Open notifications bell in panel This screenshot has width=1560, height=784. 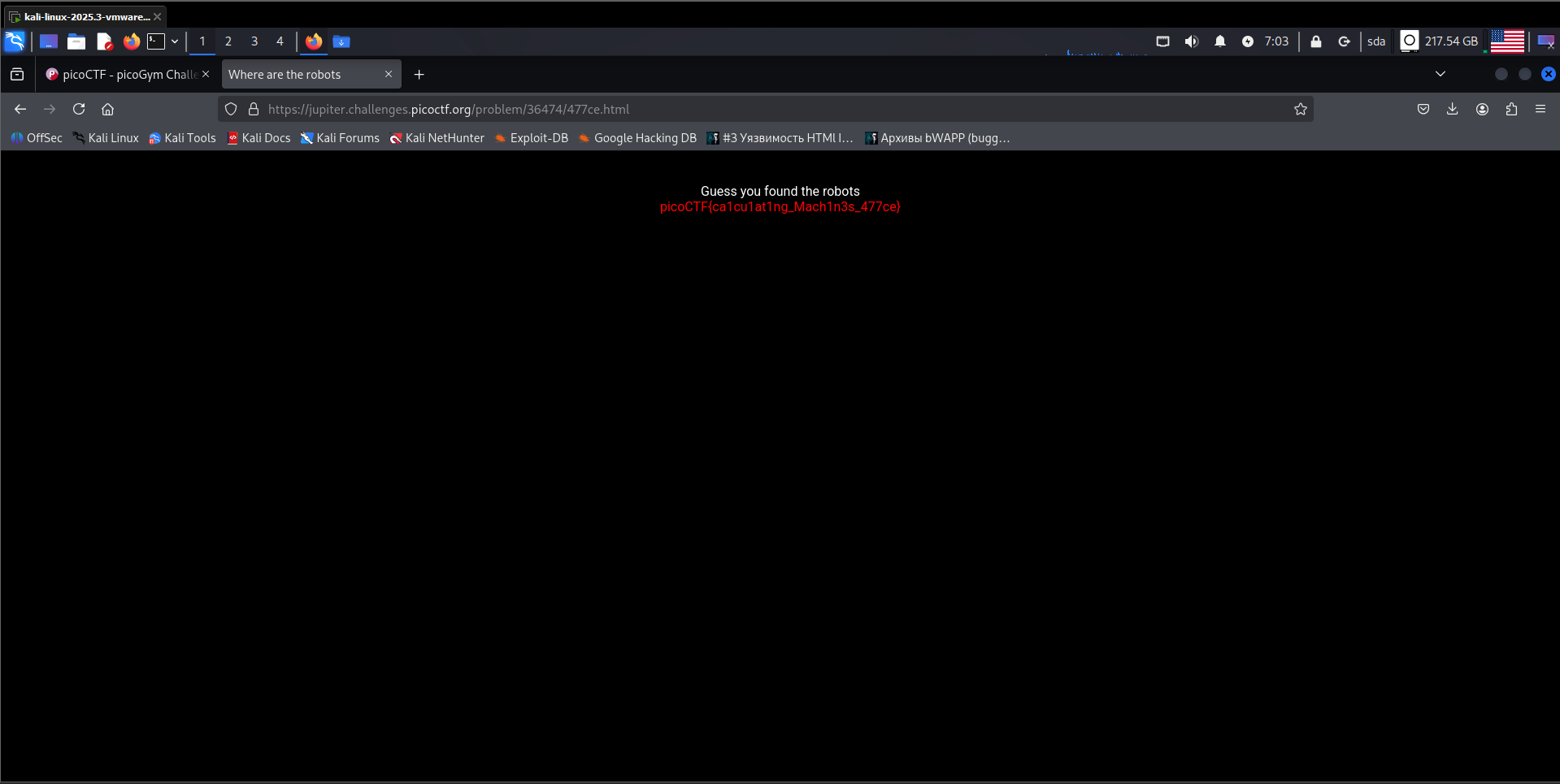(1219, 41)
